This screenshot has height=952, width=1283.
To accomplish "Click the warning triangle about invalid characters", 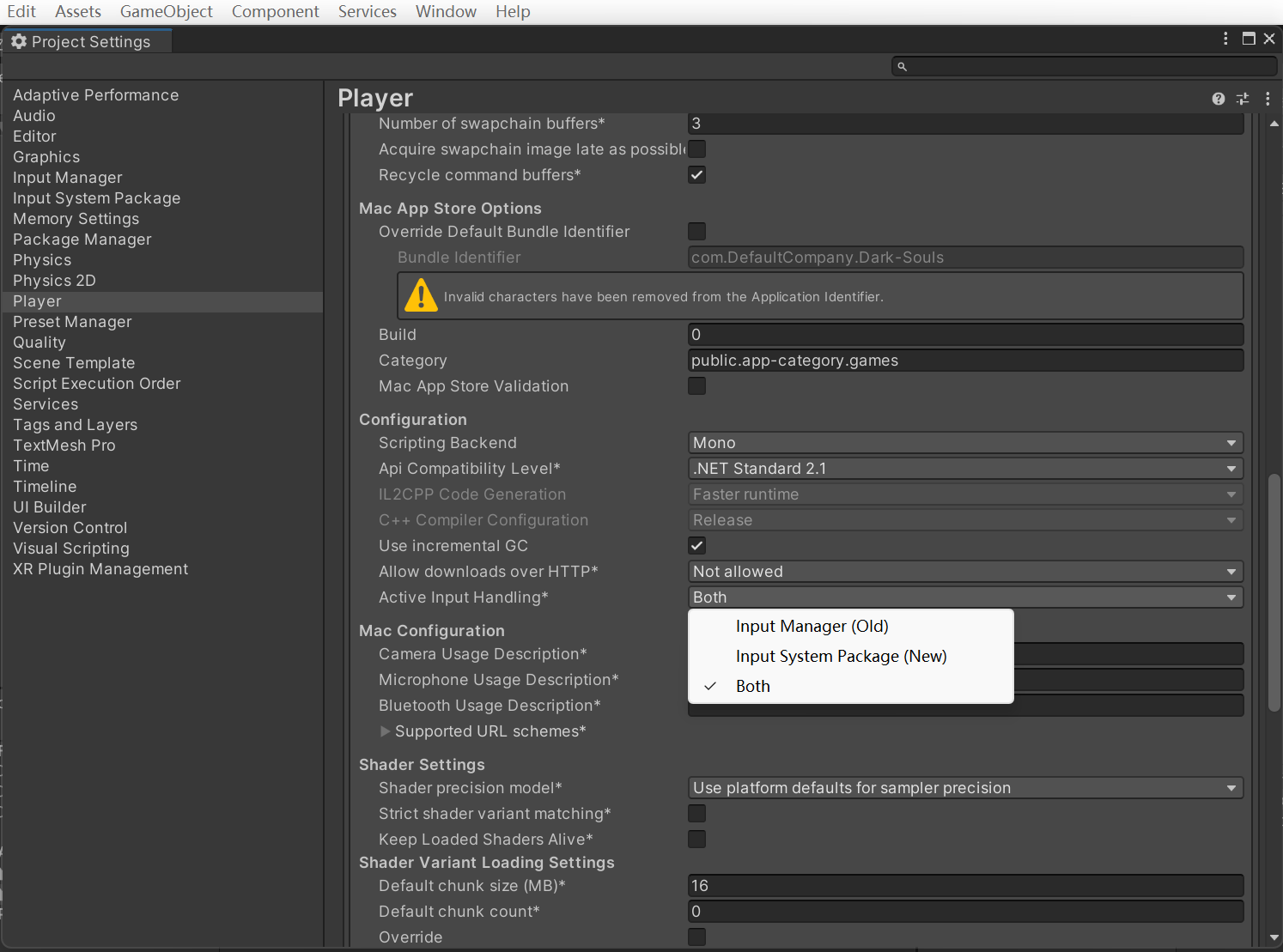I will [x=421, y=296].
